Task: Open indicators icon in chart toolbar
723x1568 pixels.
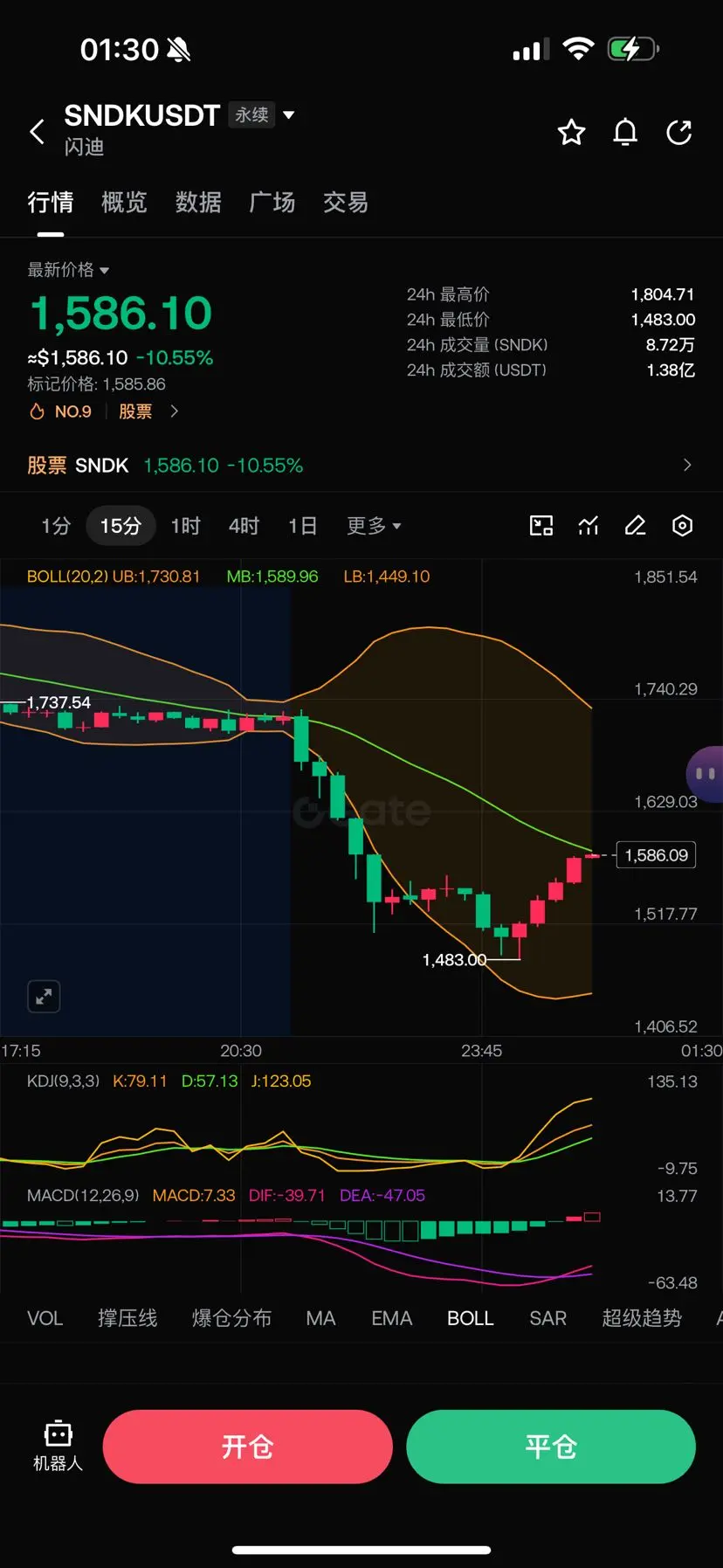Action: click(589, 525)
